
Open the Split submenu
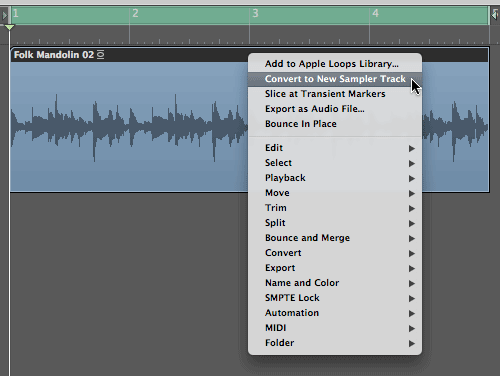tap(335, 223)
